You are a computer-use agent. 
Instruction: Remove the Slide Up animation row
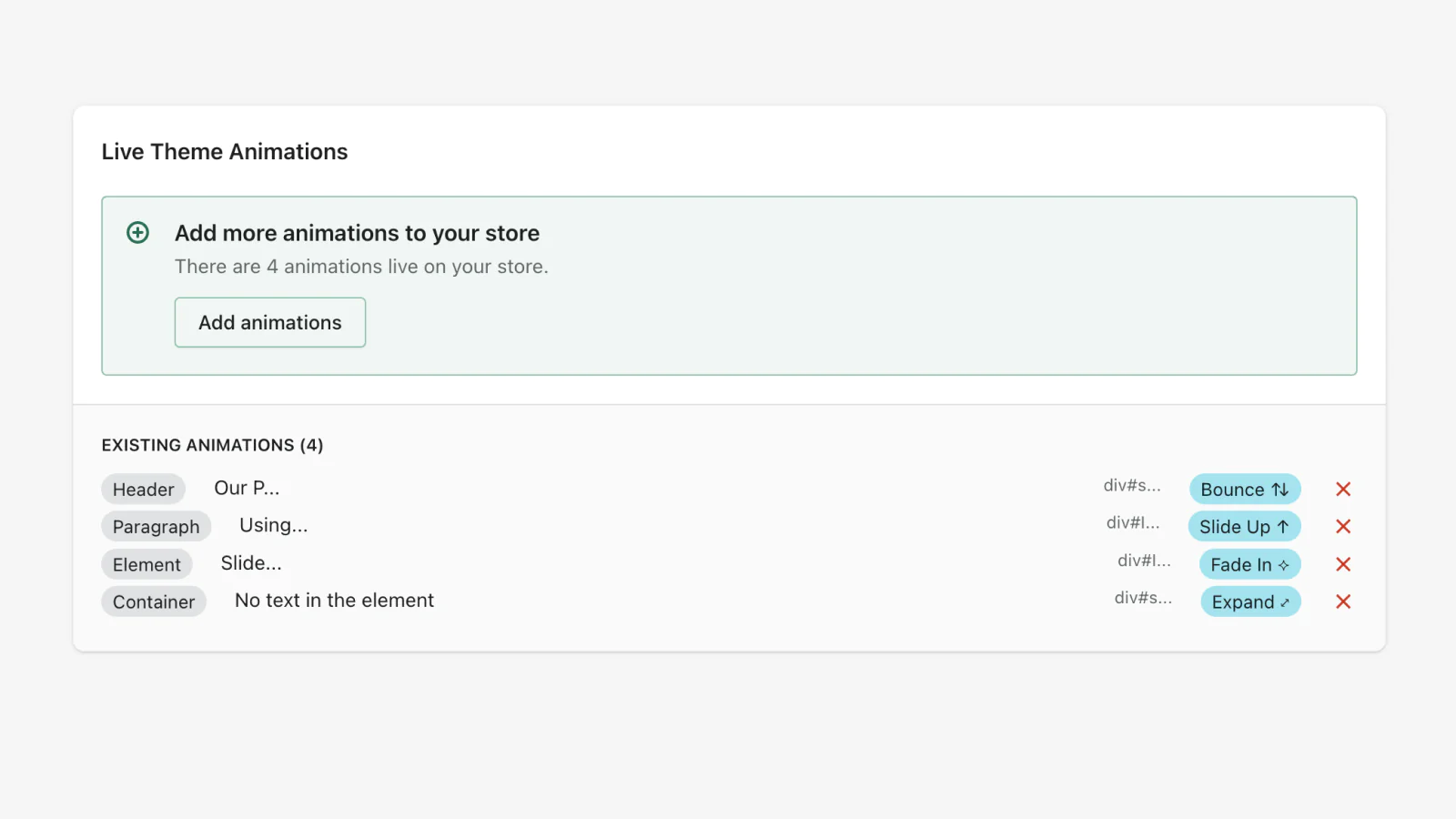[1343, 527]
